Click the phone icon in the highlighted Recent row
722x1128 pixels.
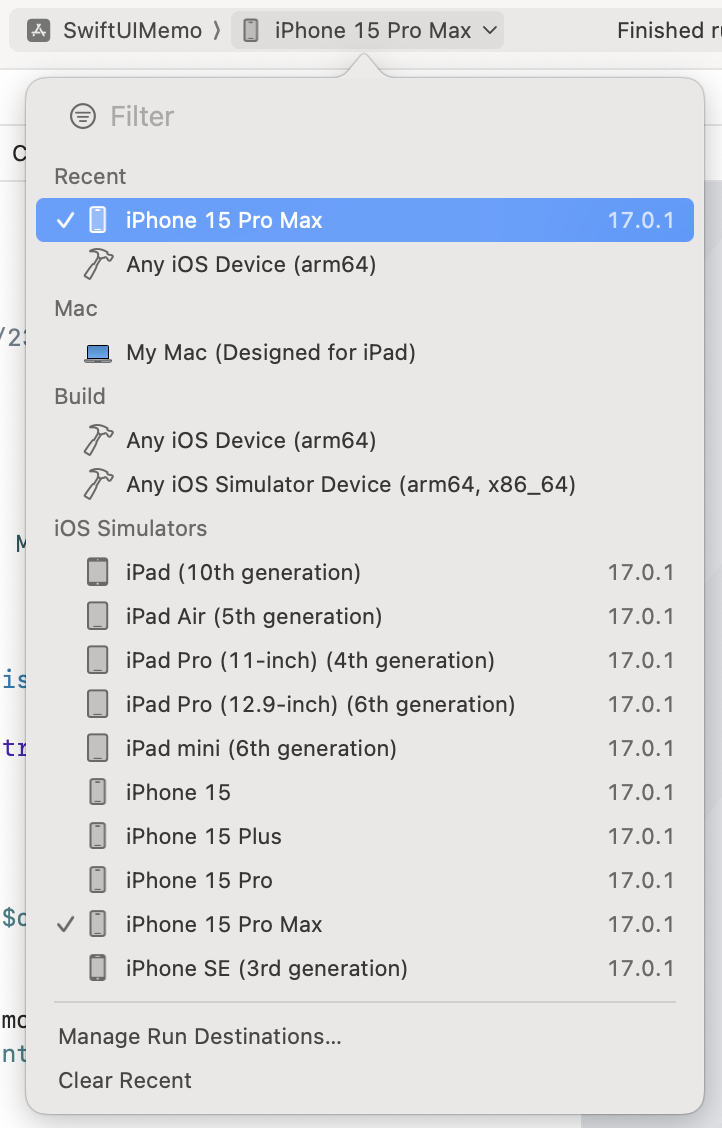click(x=98, y=220)
